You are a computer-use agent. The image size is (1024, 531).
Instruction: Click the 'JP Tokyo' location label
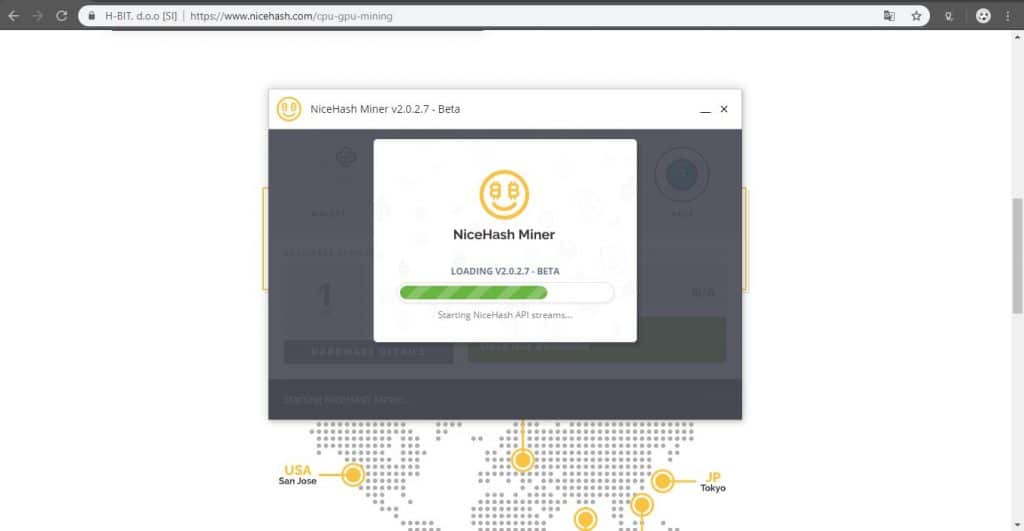712,482
